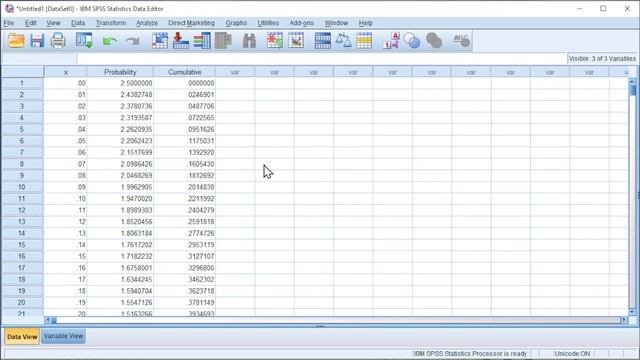Select row header number 10

(22, 187)
